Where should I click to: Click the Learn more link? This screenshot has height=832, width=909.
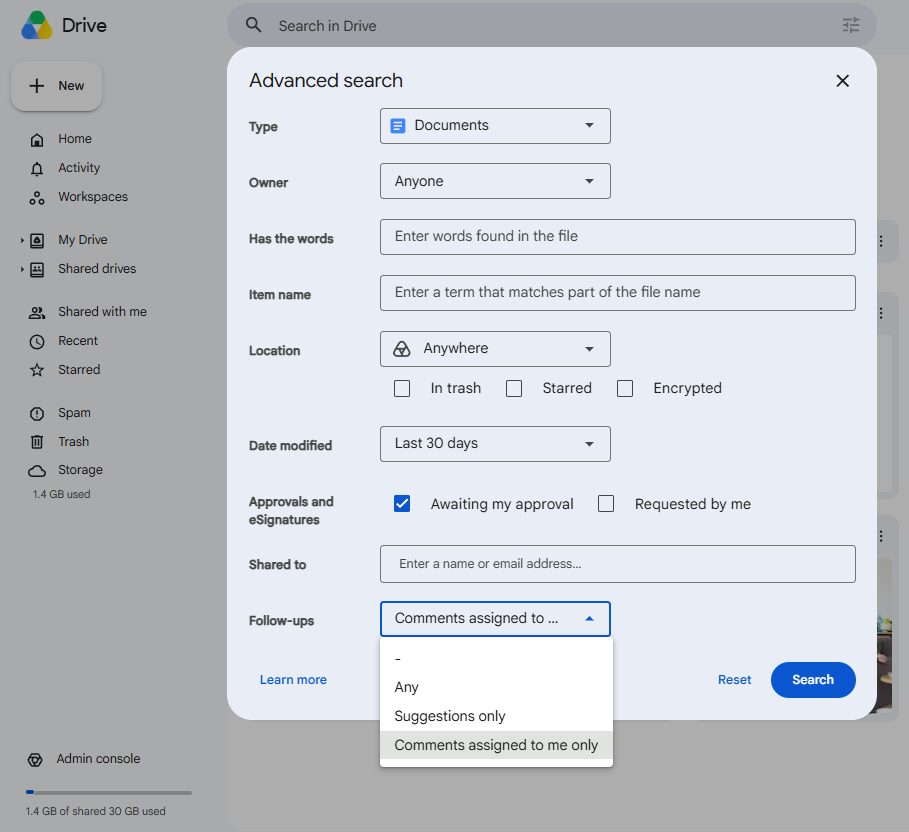coord(293,680)
